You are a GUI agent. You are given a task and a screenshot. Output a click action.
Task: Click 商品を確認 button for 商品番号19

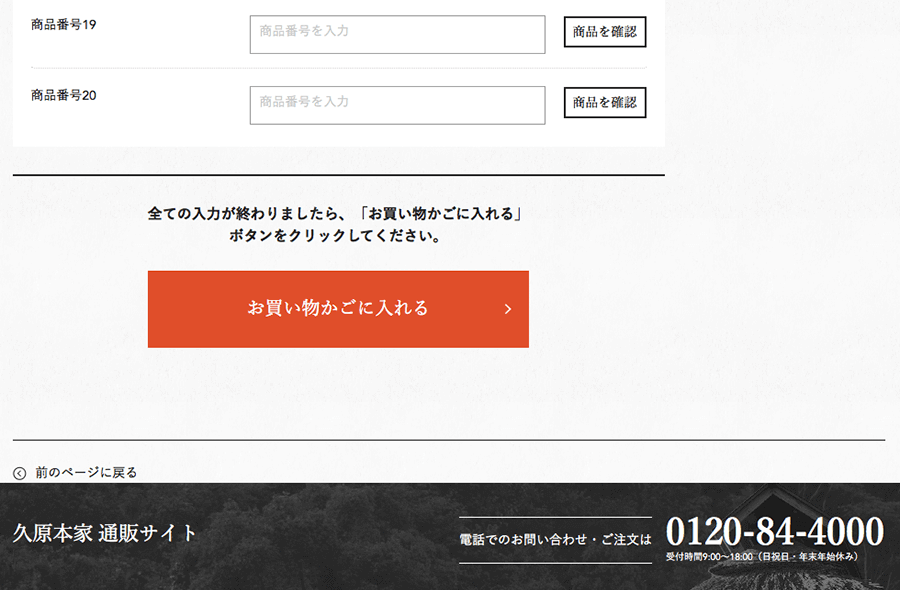coord(605,32)
